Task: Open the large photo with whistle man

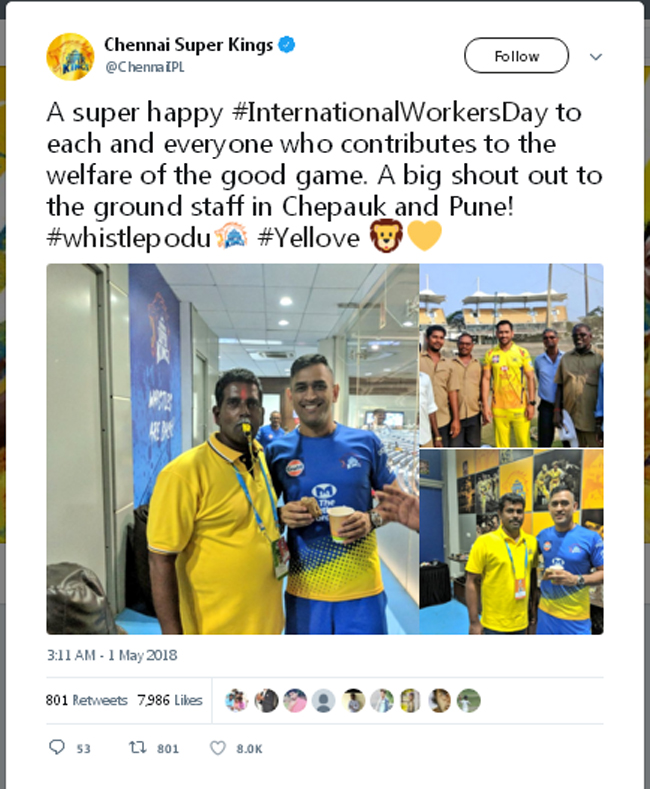Action: [x=232, y=449]
